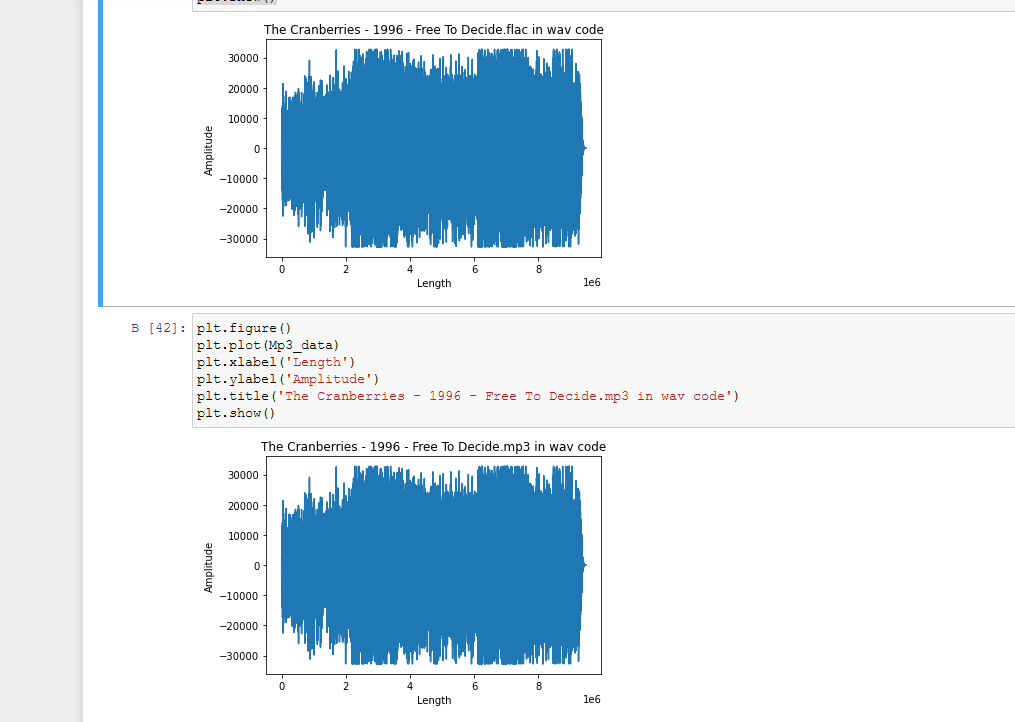Click the plt.ylabel('Amplitude') code line

coord(288,379)
